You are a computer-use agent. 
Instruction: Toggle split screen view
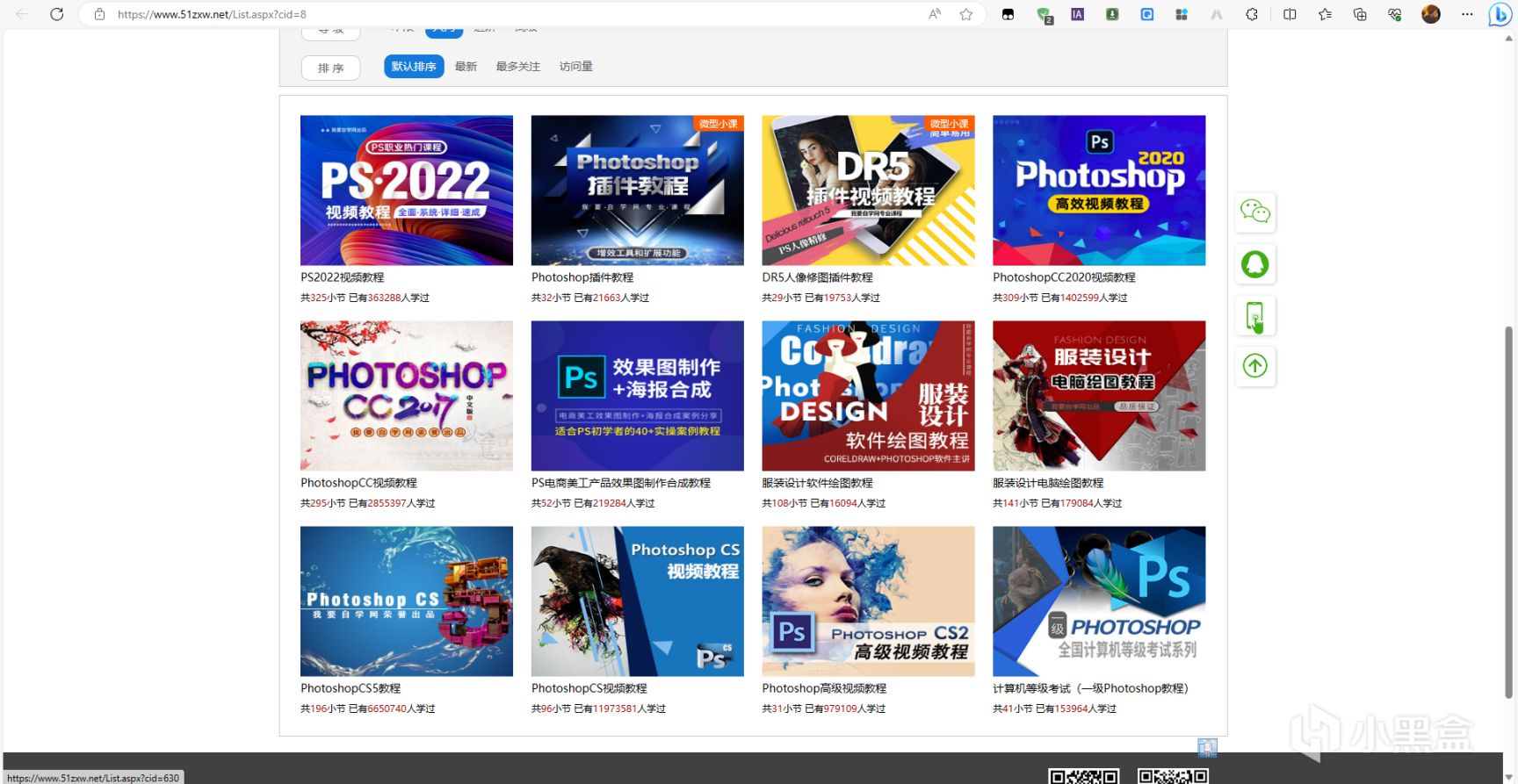[x=1290, y=14]
